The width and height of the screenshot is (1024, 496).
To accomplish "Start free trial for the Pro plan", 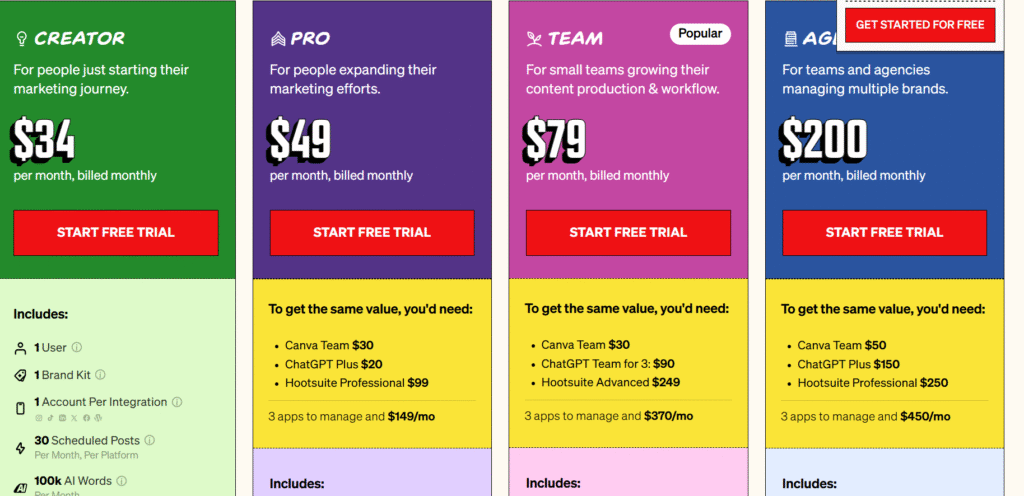I will [372, 232].
